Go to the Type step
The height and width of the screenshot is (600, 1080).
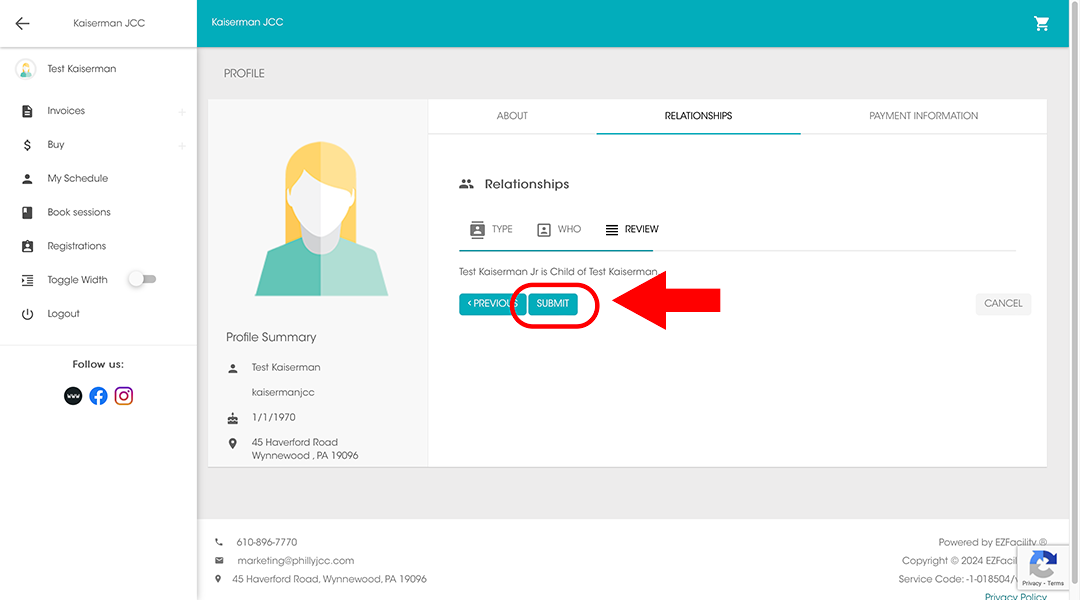click(491, 229)
